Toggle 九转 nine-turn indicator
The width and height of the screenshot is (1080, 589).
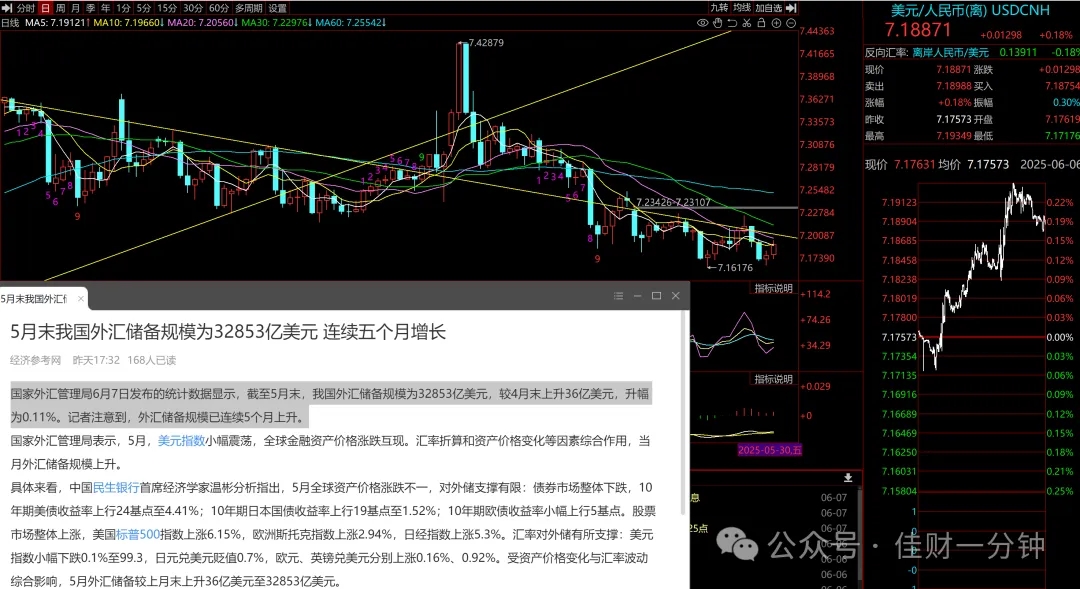719,8
